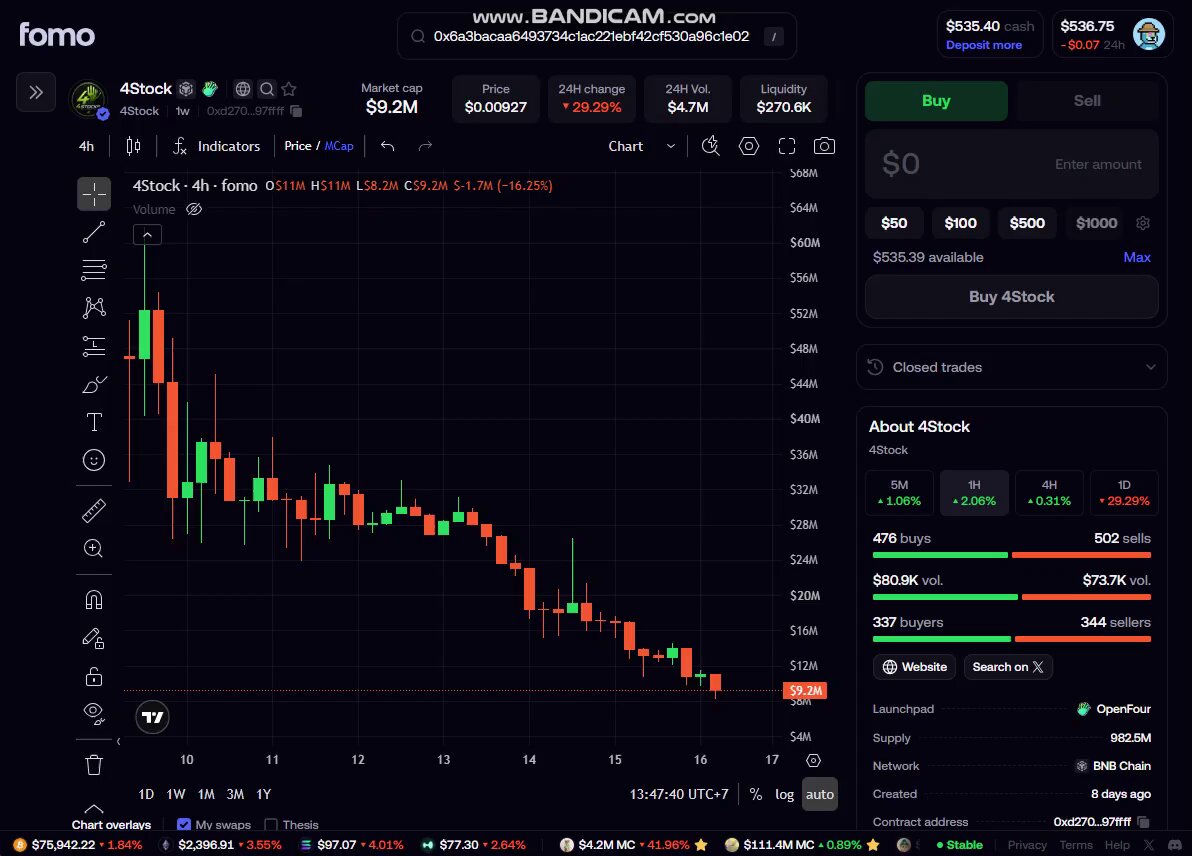Set the chart range to 1W

176,794
